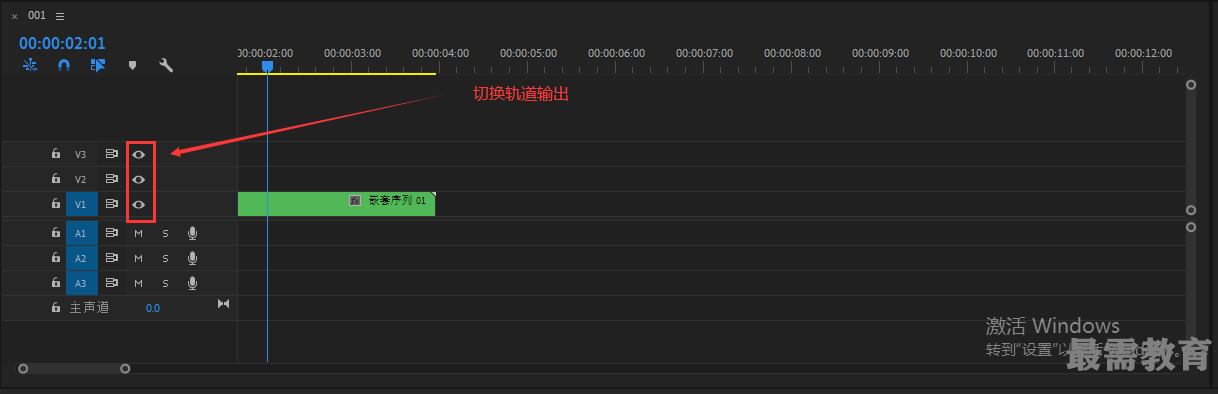Toggle A2 track targeting
The image size is (1218, 394).
(x=82, y=258)
